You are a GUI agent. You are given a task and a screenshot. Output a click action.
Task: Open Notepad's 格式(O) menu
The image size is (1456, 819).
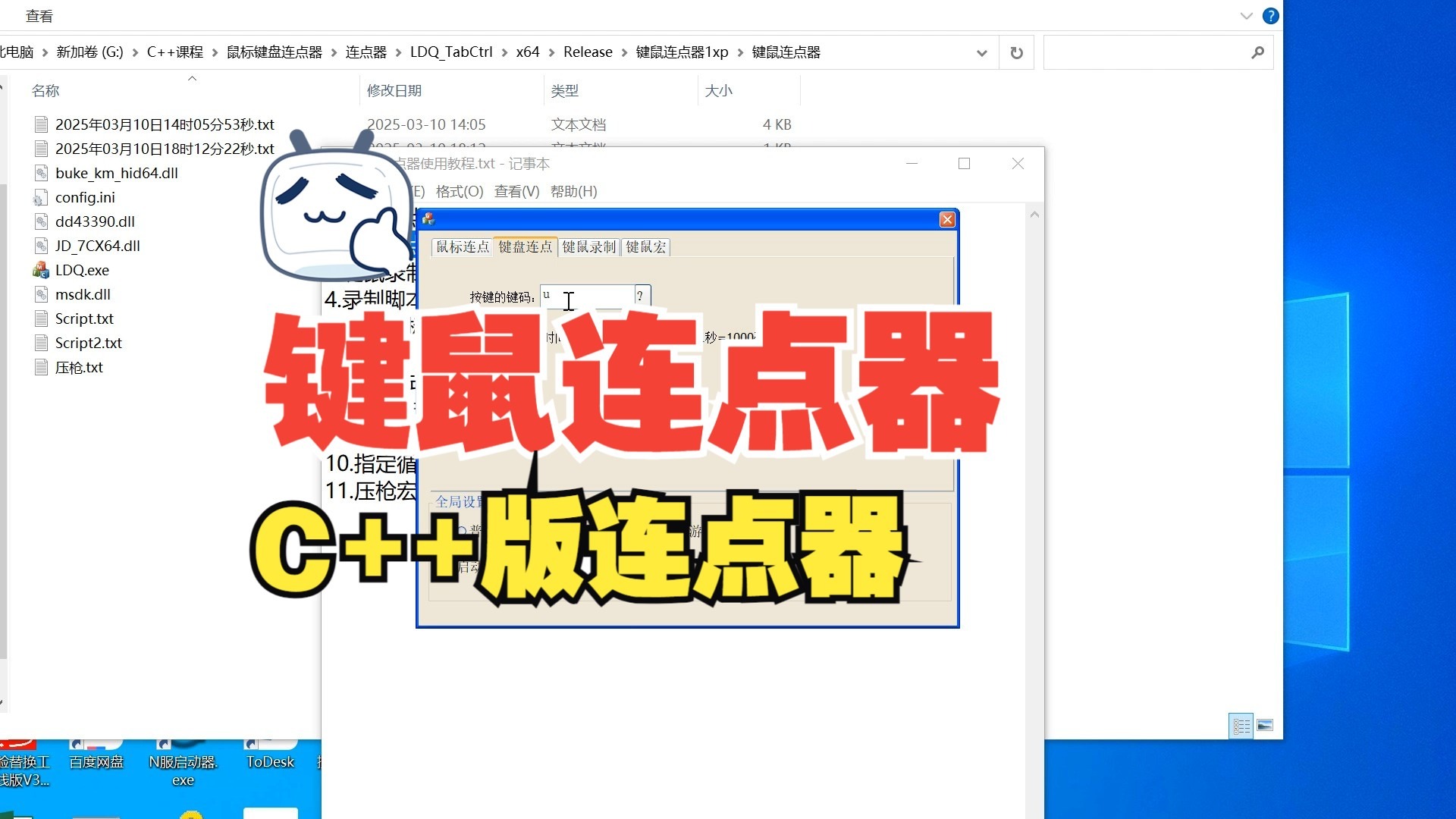click(x=460, y=192)
